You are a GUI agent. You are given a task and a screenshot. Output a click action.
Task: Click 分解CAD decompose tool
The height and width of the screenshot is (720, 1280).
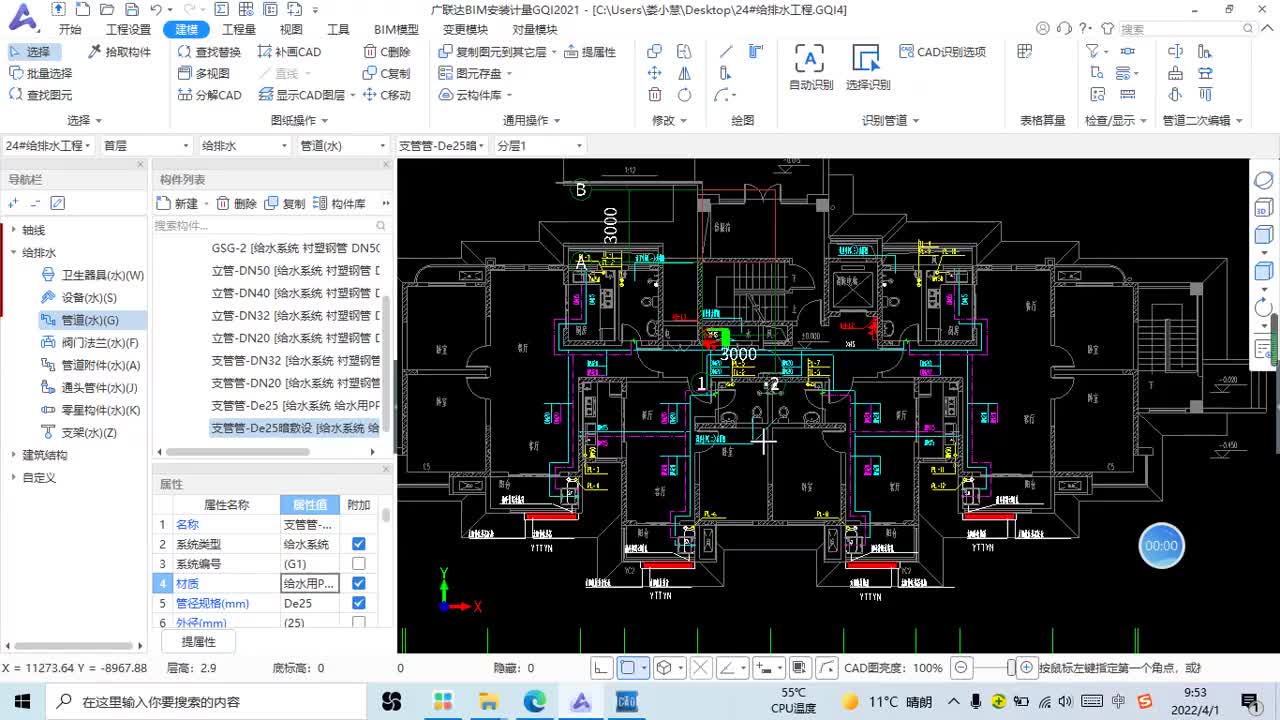tap(210, 95)
